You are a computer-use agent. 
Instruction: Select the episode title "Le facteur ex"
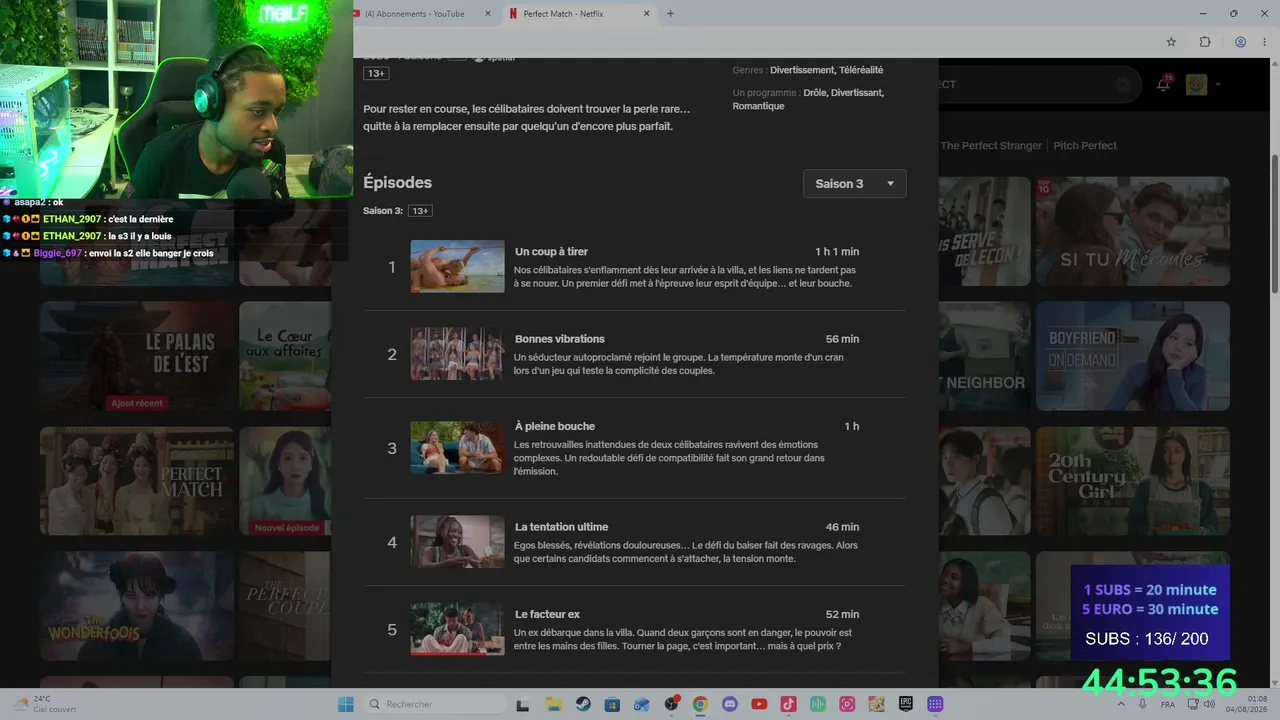tap(547, 614)
